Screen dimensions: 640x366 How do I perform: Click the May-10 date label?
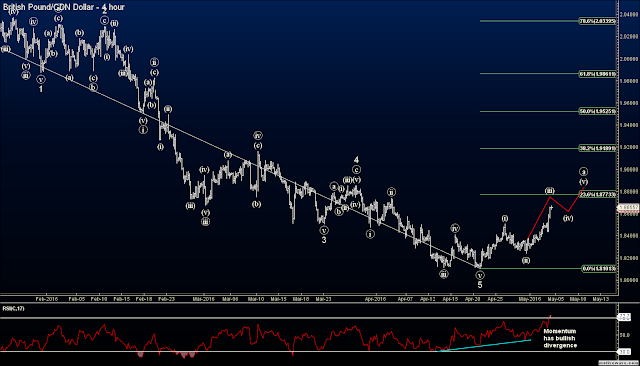pyautogui.click(x=578, y=299)
